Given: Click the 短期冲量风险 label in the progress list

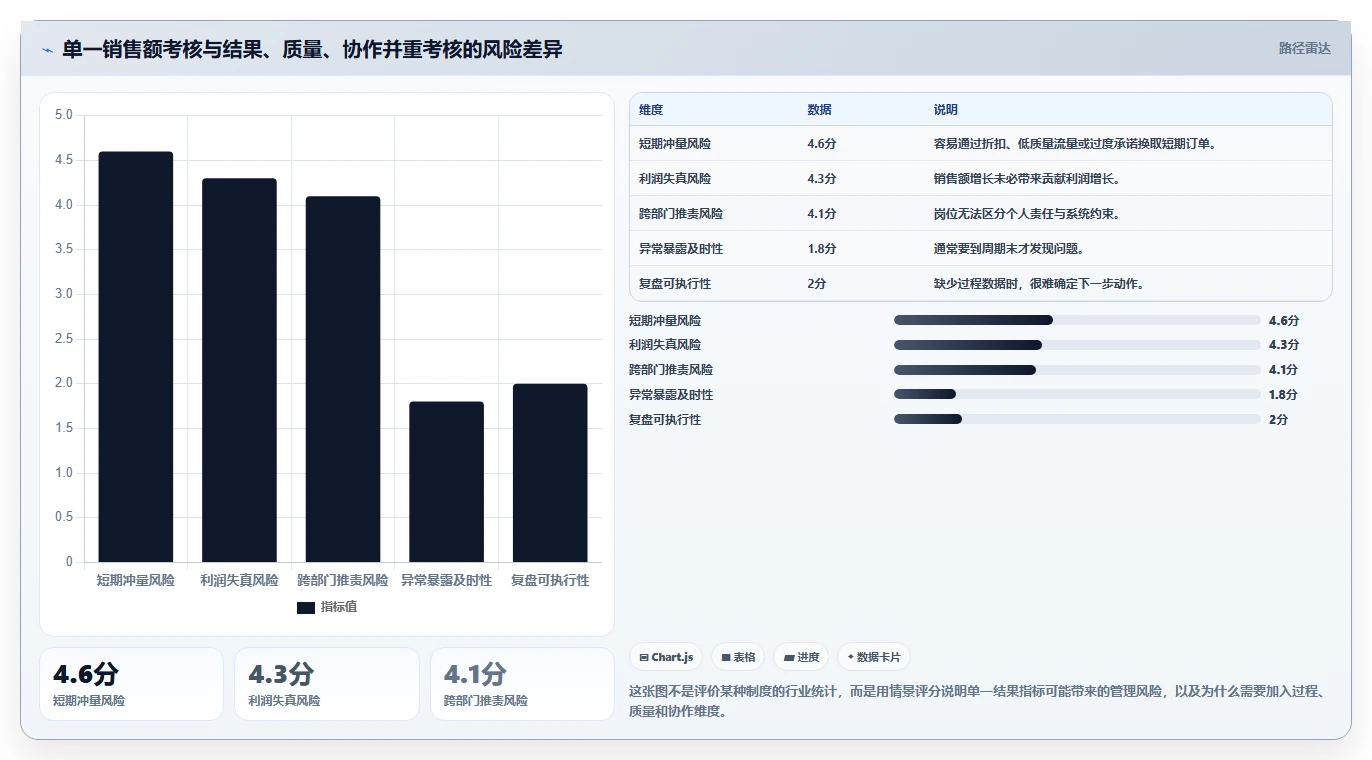Looking at the screenshot, I should pos(665,321).
